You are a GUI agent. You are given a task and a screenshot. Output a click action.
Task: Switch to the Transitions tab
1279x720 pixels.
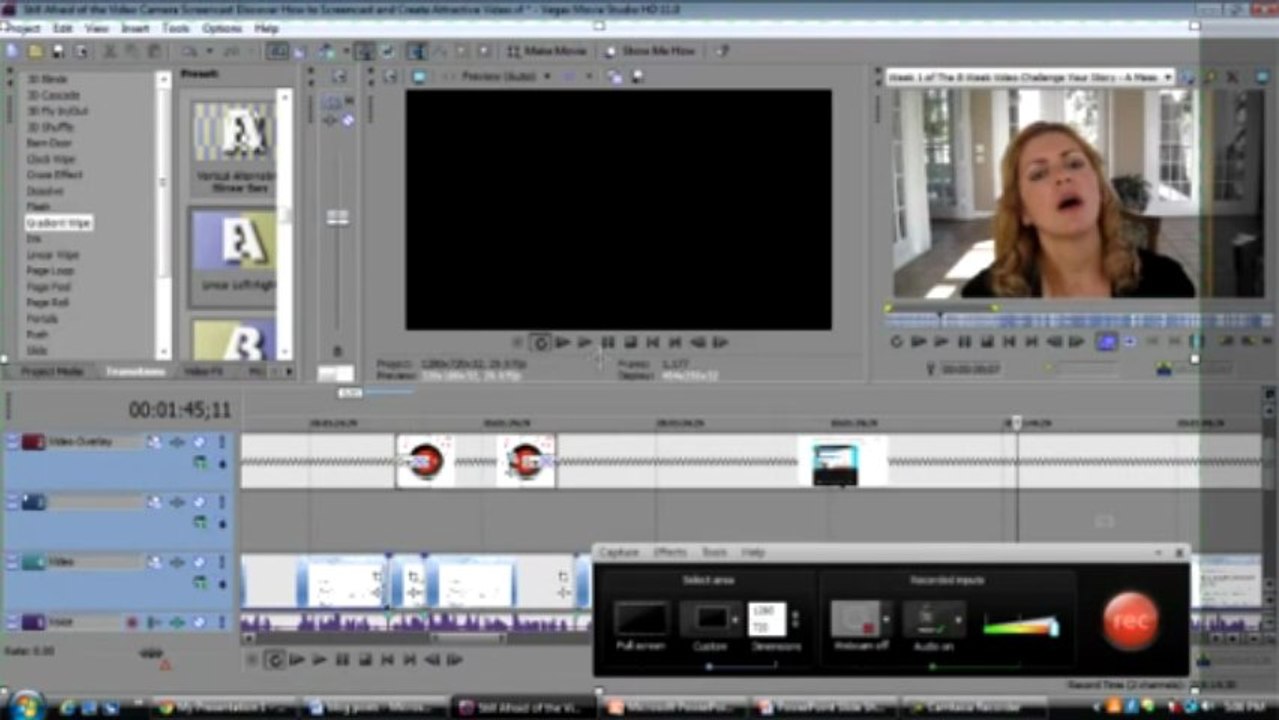click(136, 371)
